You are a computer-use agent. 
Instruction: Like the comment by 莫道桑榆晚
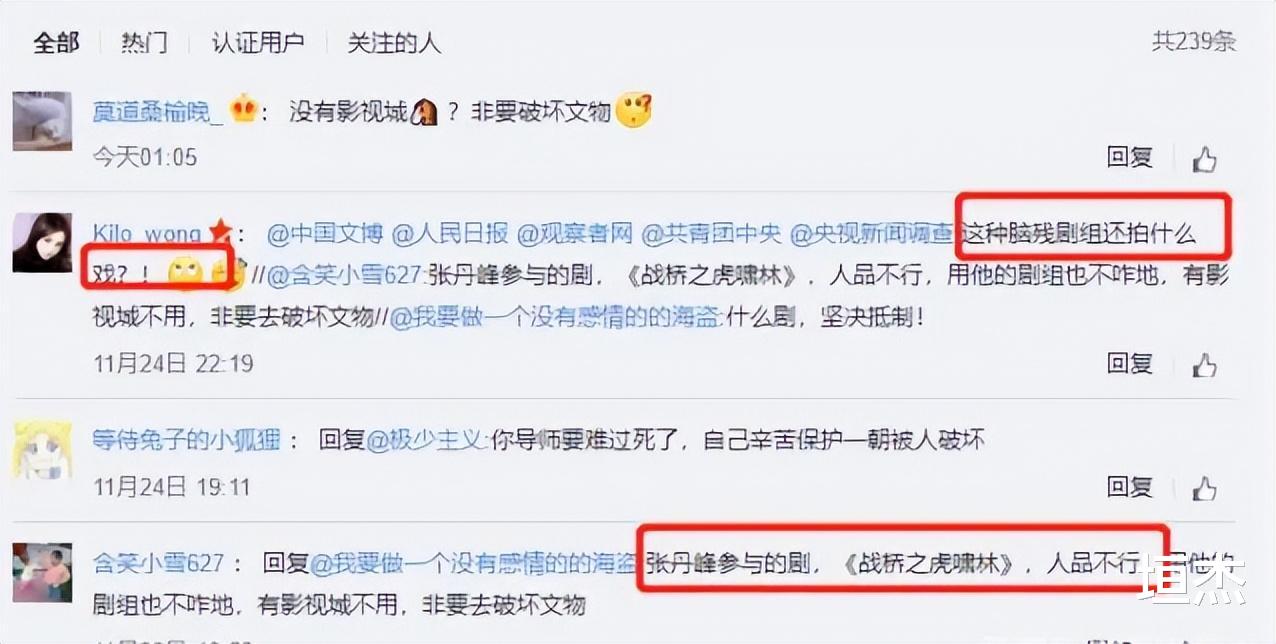coord(1204,159)
